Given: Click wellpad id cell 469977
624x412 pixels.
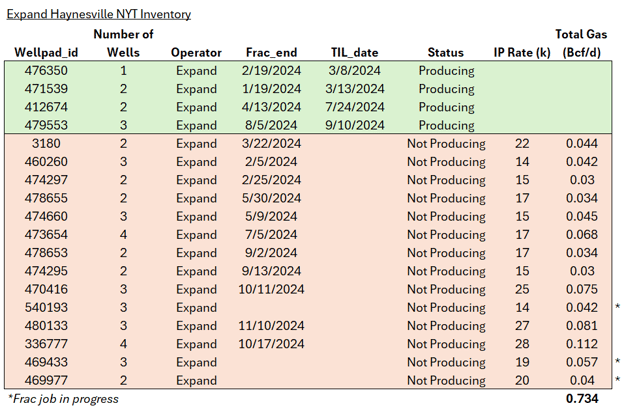Looking at the screenshot, I should 46,381.
